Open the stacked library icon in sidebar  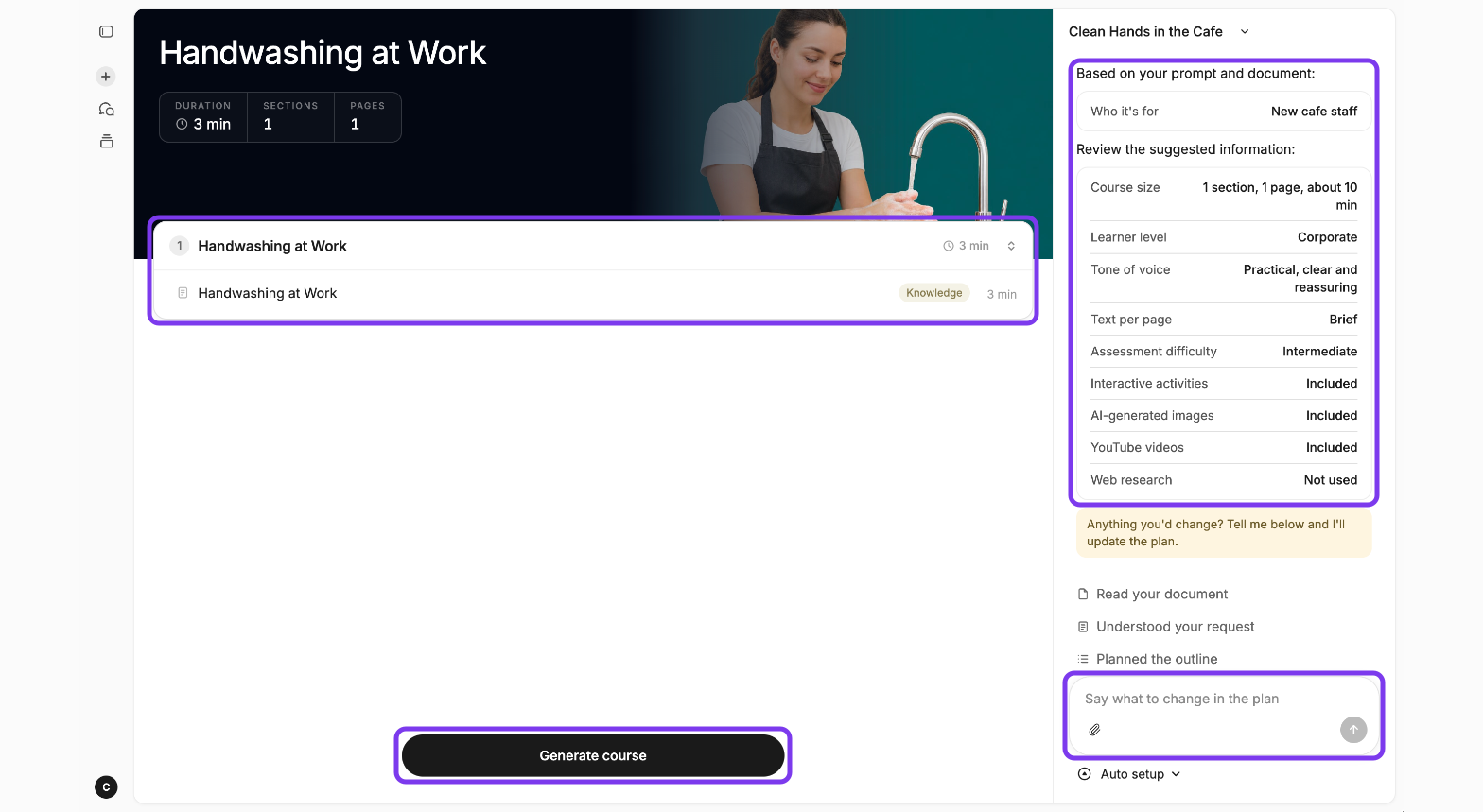click(106, 141)
